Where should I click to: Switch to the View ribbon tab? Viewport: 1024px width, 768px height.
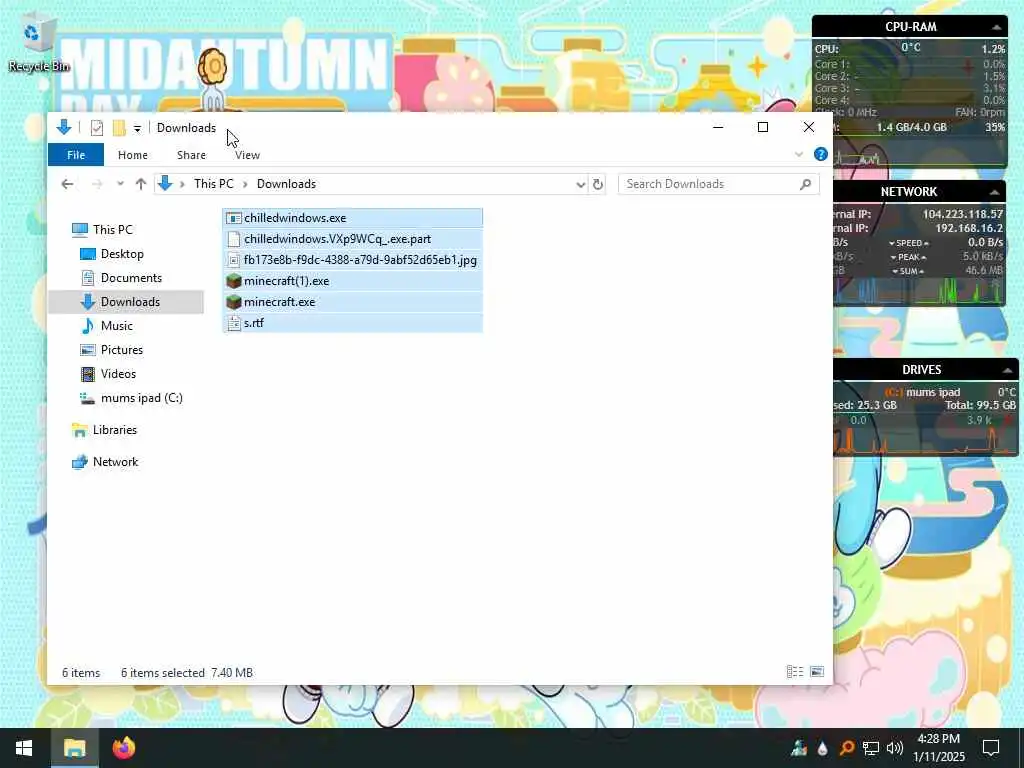(x=248, y=155)
